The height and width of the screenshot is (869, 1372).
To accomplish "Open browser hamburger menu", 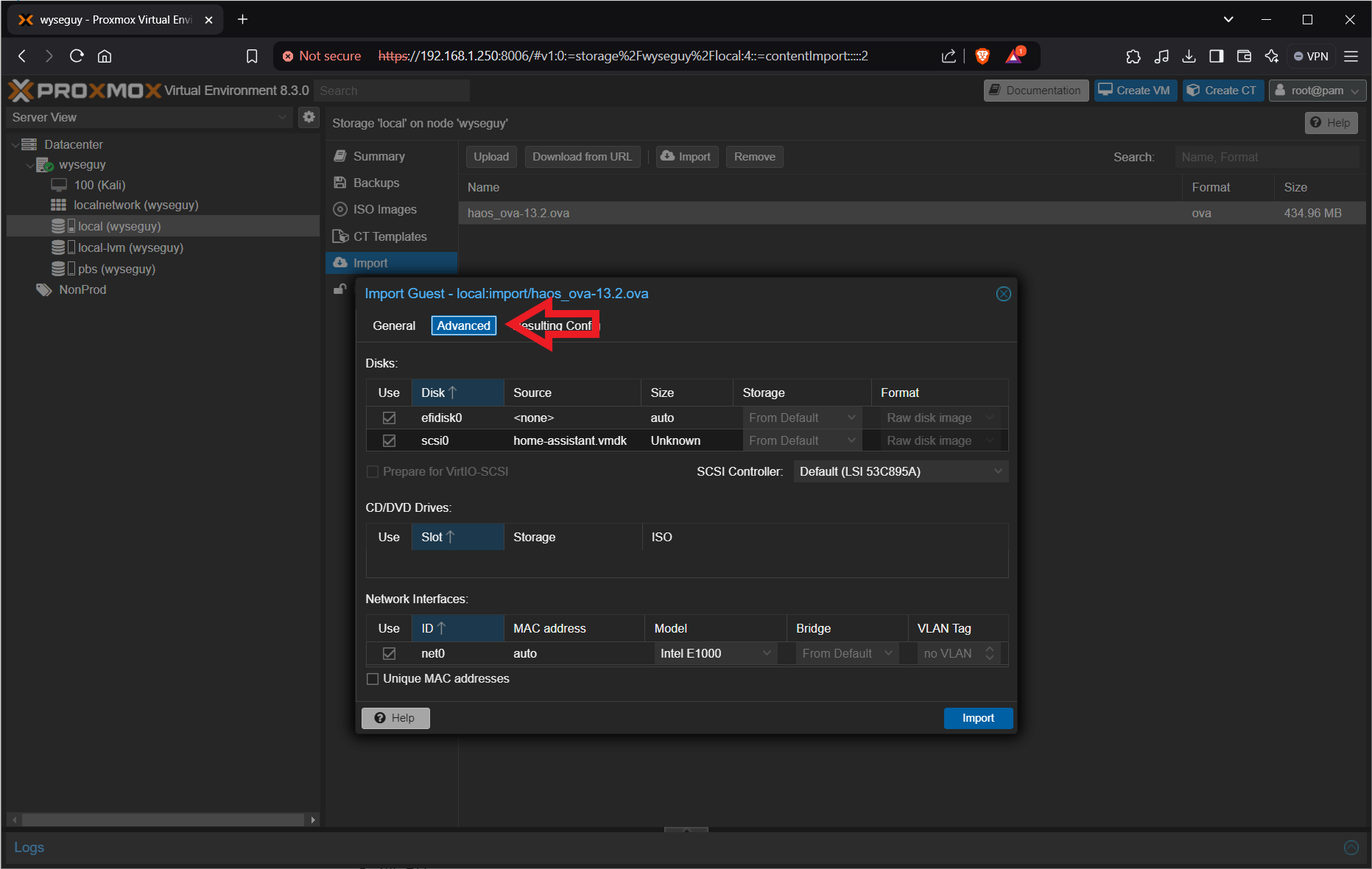I will [1351, 56].
